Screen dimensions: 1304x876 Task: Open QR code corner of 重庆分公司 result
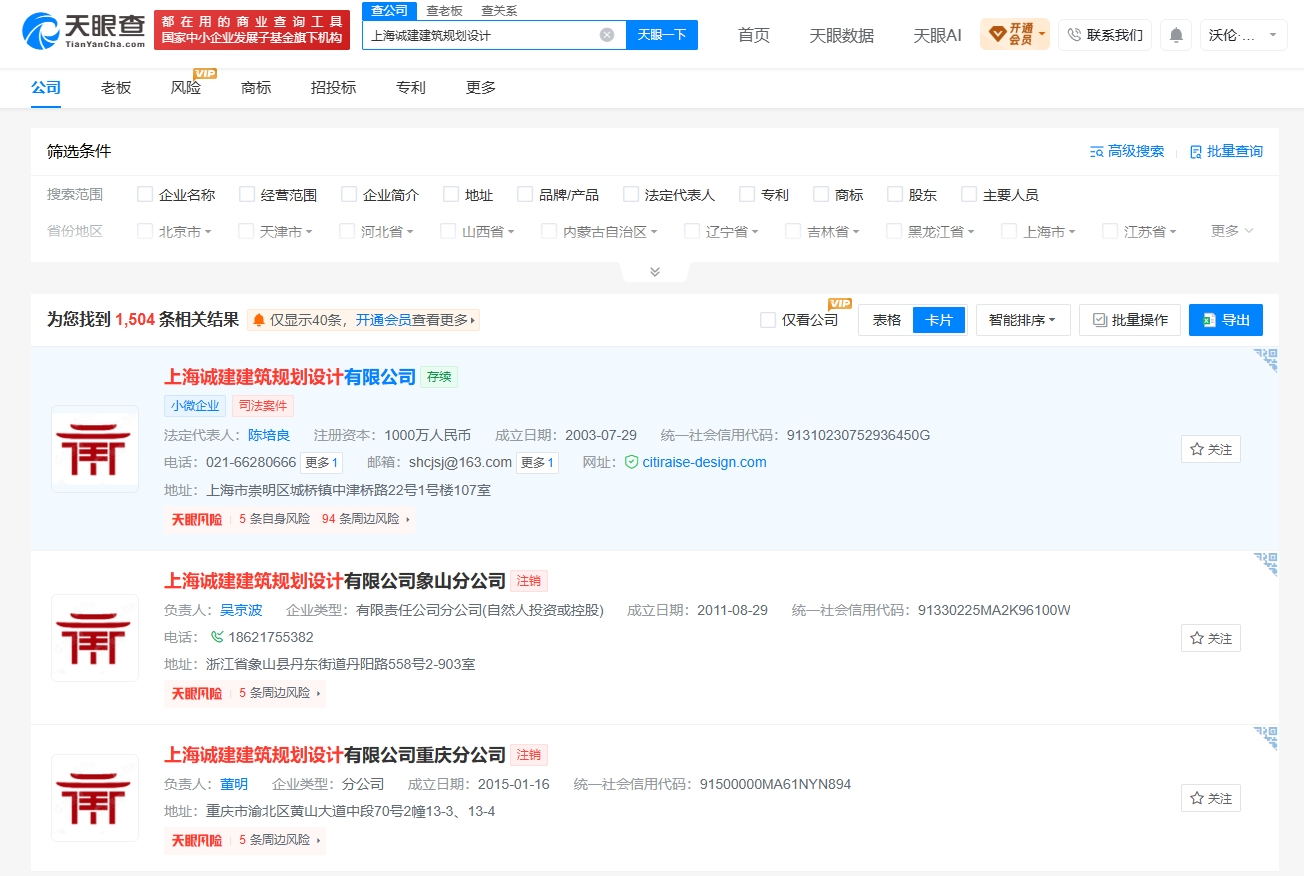[1266, 738]
